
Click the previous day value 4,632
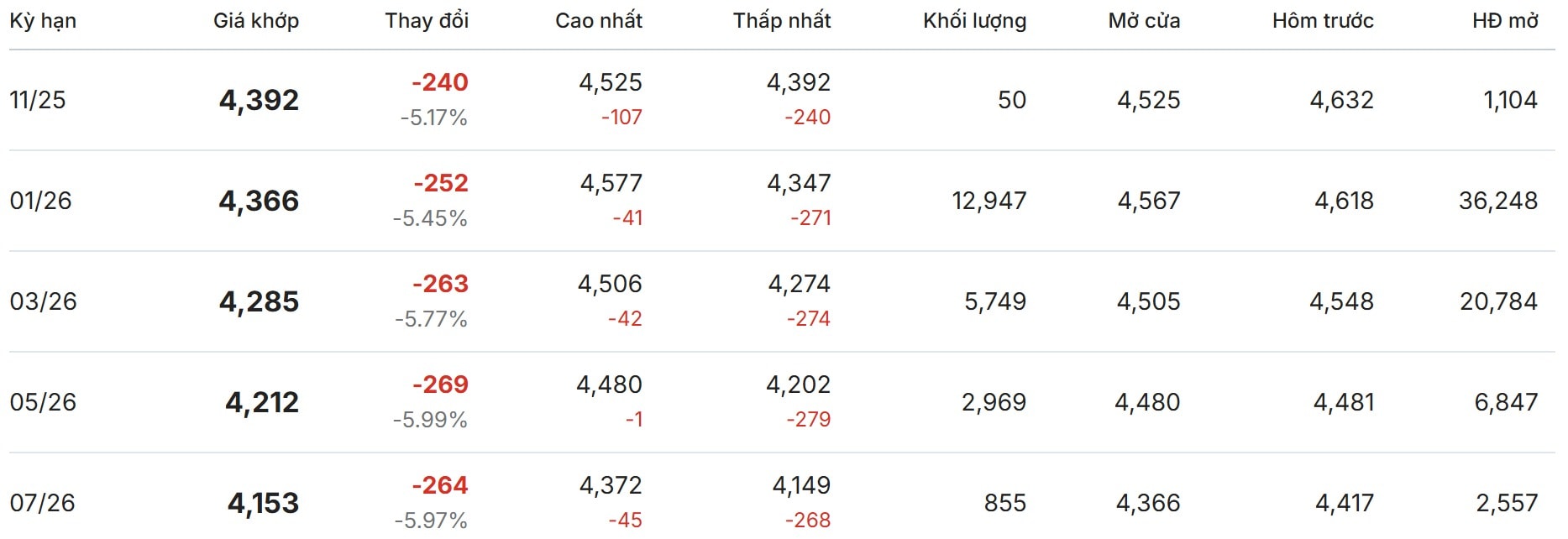[x=1341, y=100]
